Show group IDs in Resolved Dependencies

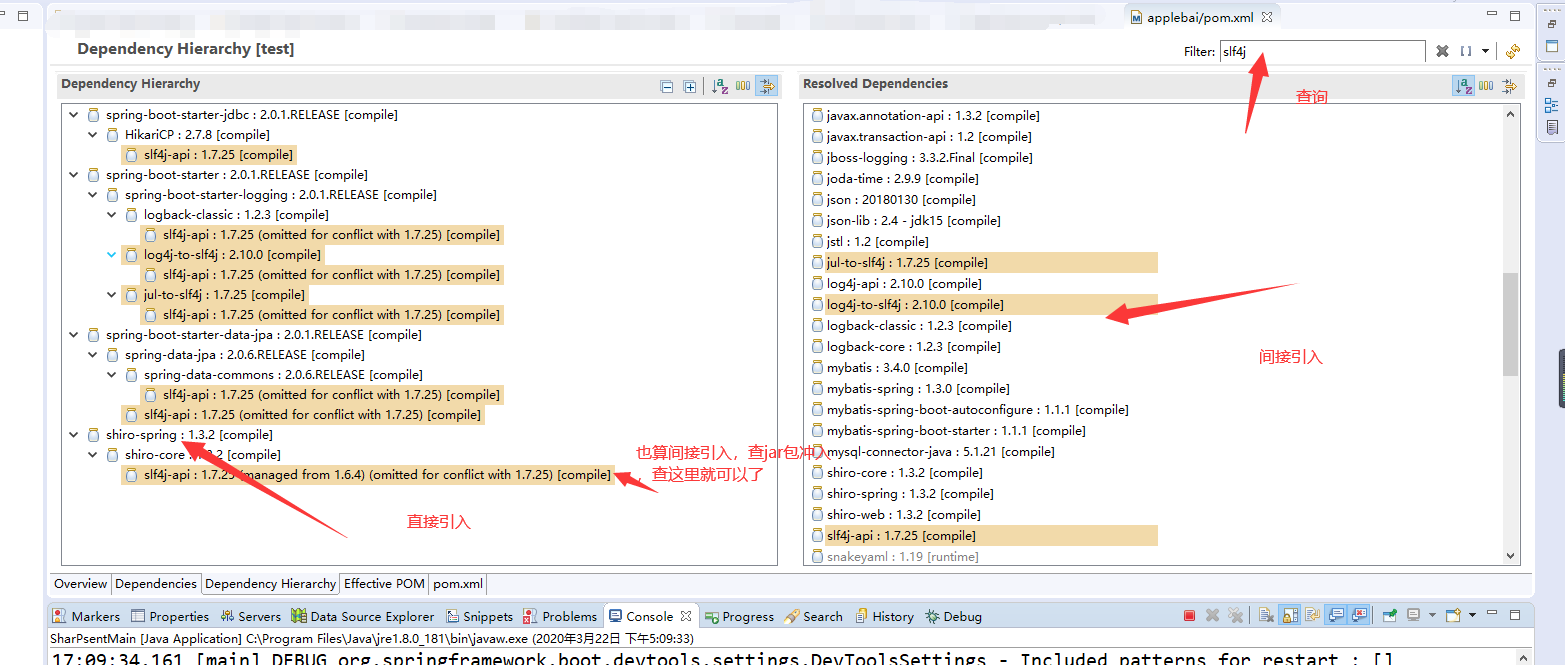(x=1486, y=86)
